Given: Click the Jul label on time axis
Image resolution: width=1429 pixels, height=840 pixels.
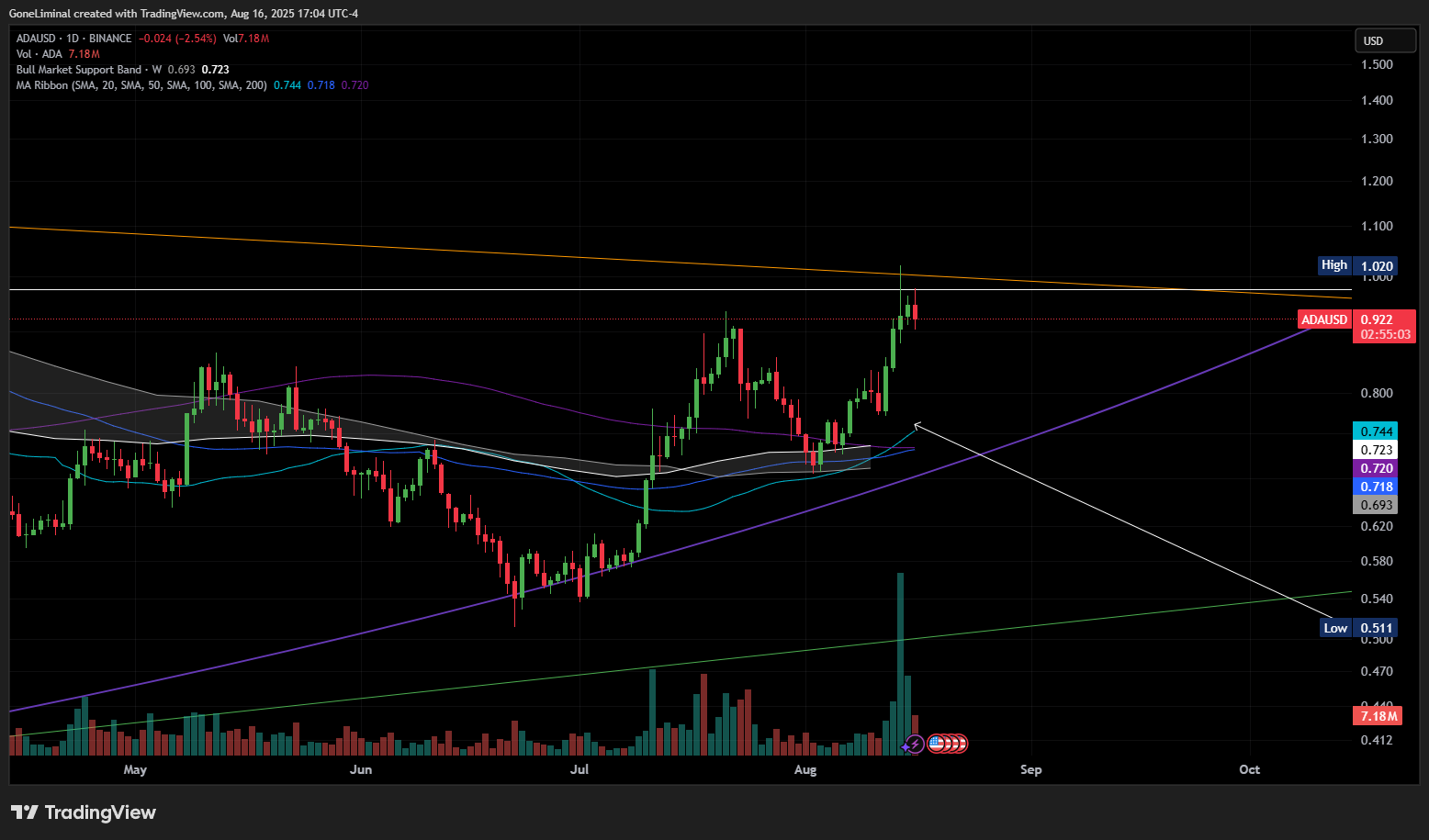Looking at the screenshot, I should [x=579, y=769].
